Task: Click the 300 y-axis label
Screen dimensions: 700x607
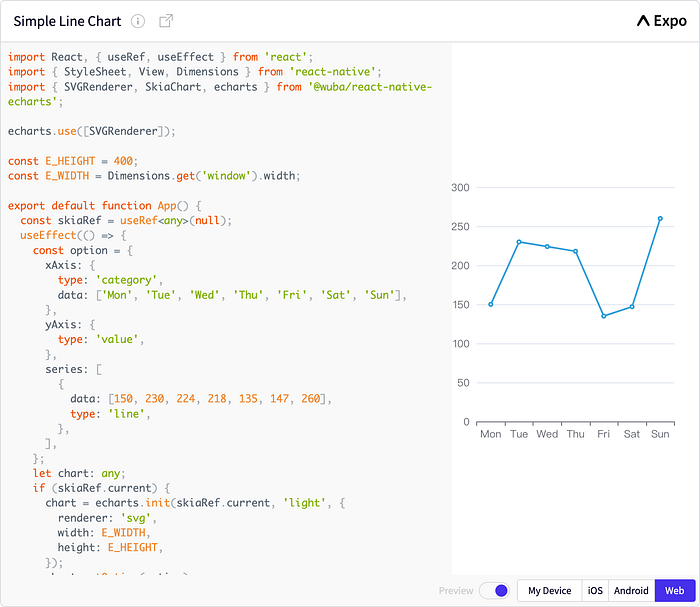Action: pyautogui.click(x=460, y=187)
